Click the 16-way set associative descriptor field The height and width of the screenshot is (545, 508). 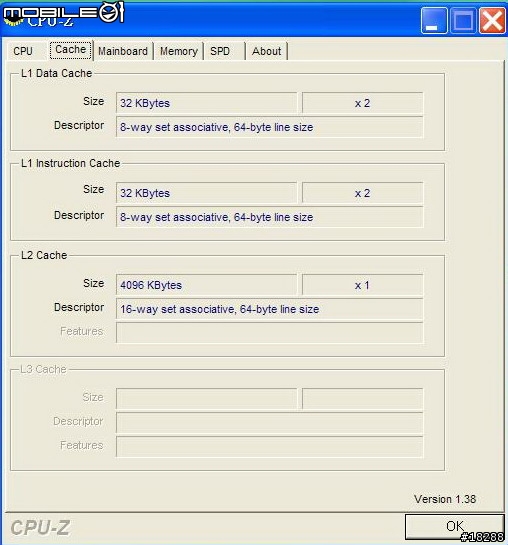click(x=270, y=309)
